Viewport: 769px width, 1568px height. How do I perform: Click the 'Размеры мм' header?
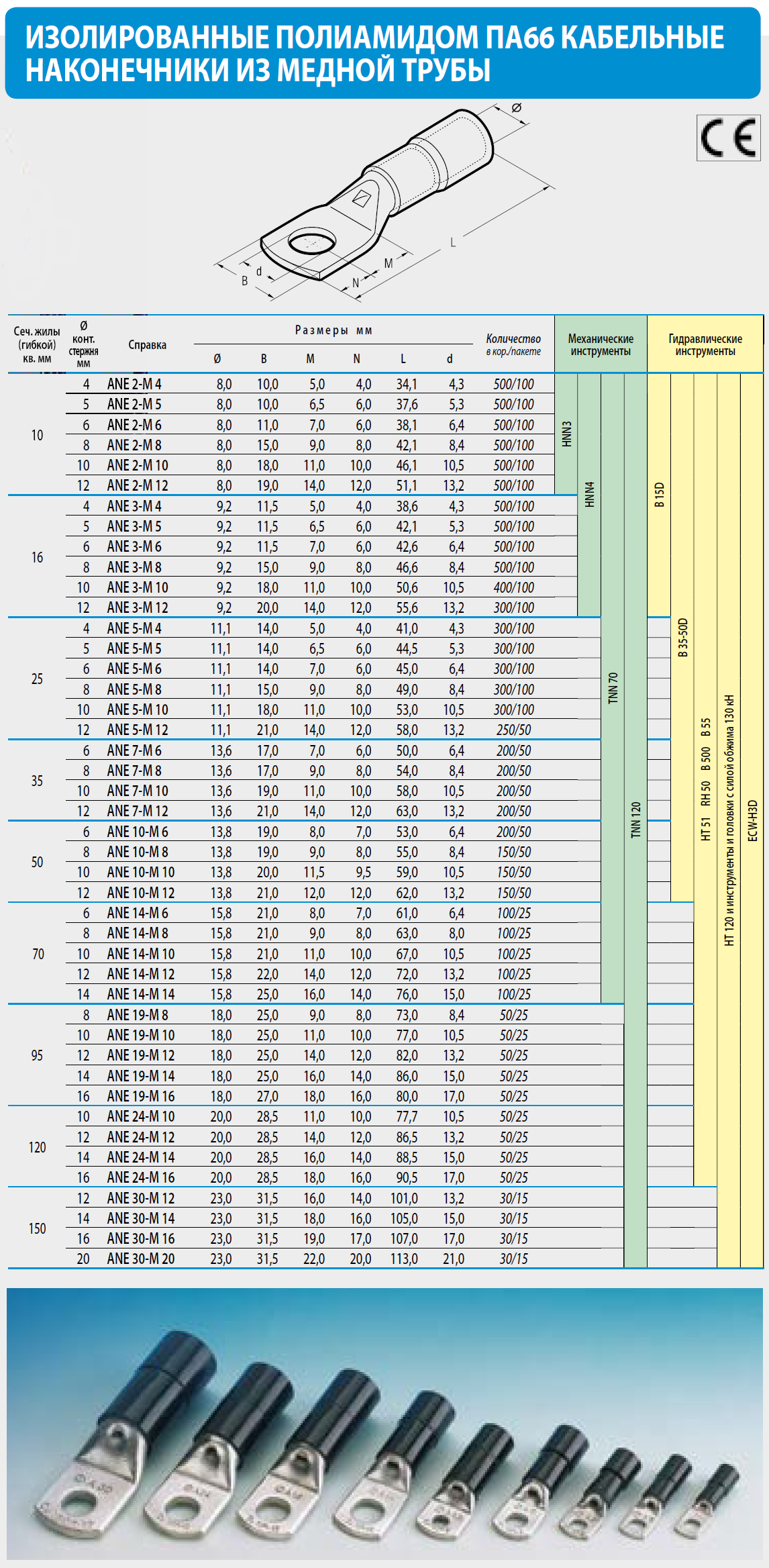click(334, 330)
